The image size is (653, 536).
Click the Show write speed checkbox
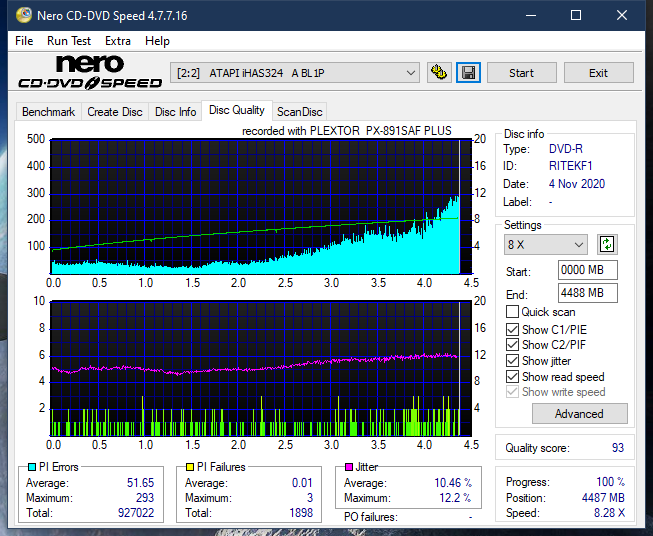[x=512, y=392]
